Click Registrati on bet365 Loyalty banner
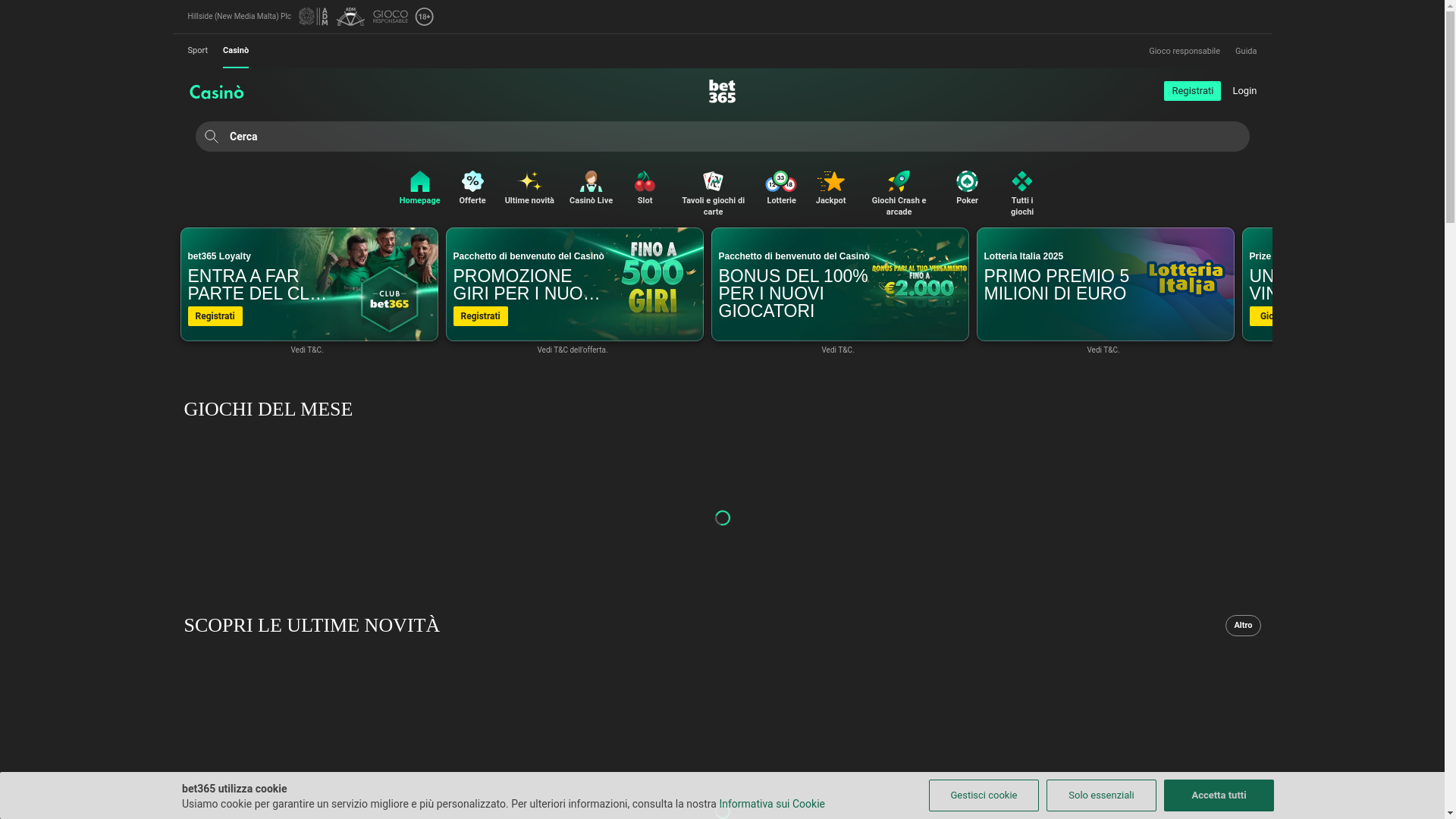The image size is (1456, 819). click(215, 316)
